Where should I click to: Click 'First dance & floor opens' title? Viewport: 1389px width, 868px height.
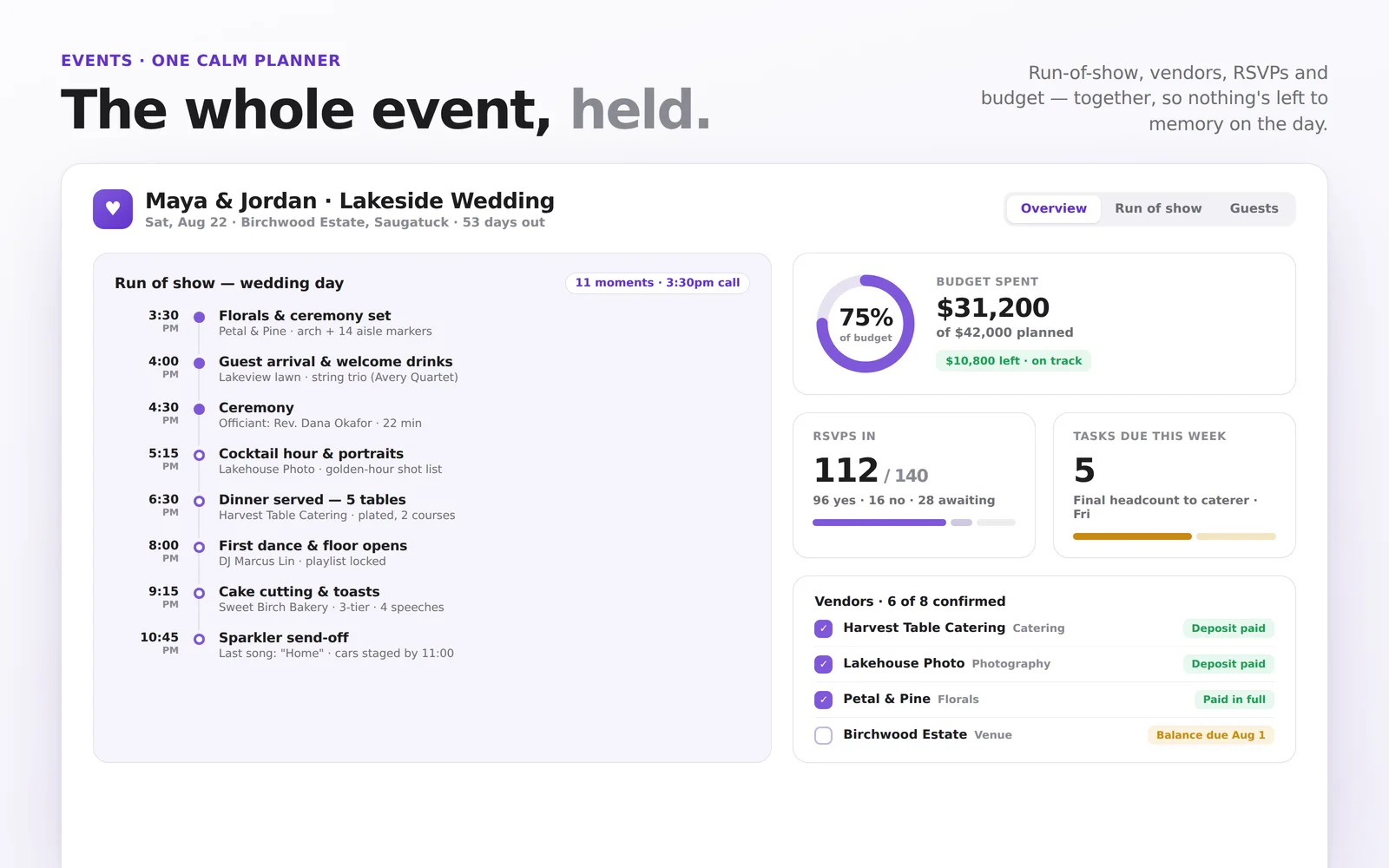(x=313, y=546)
